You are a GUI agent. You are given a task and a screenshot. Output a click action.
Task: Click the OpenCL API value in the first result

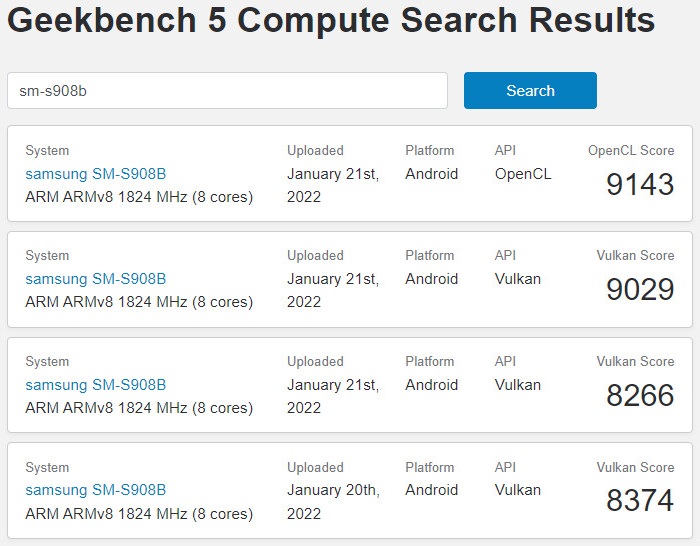coord(523,174)
